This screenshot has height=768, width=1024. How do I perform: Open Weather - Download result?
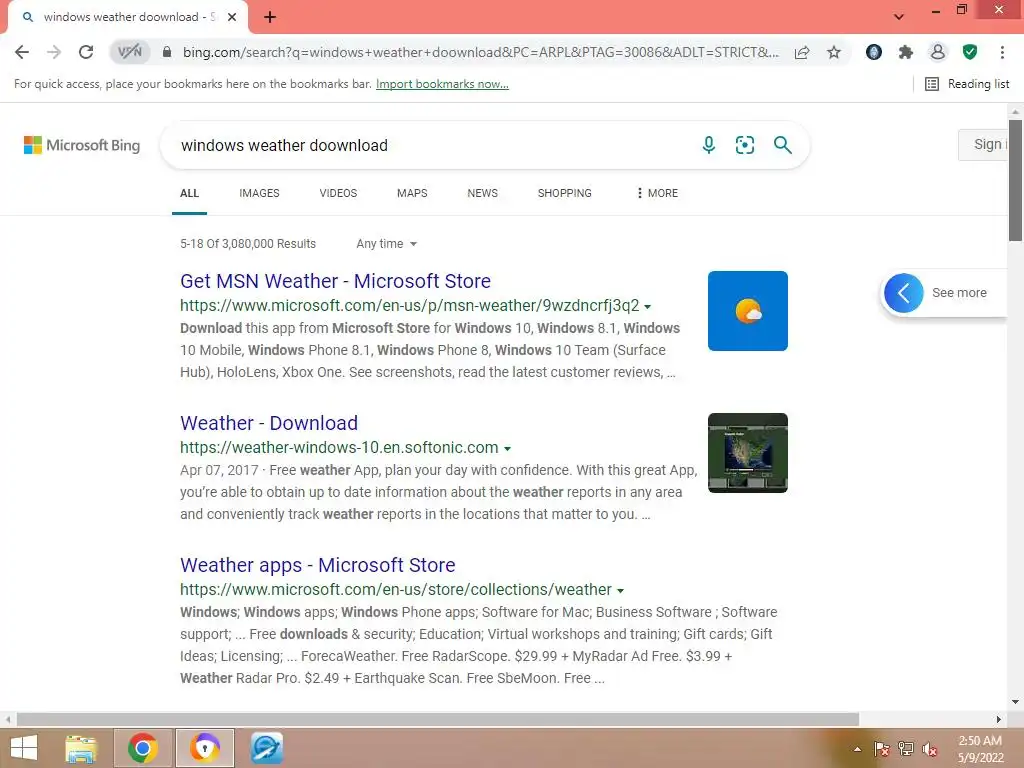pos(269,423)
